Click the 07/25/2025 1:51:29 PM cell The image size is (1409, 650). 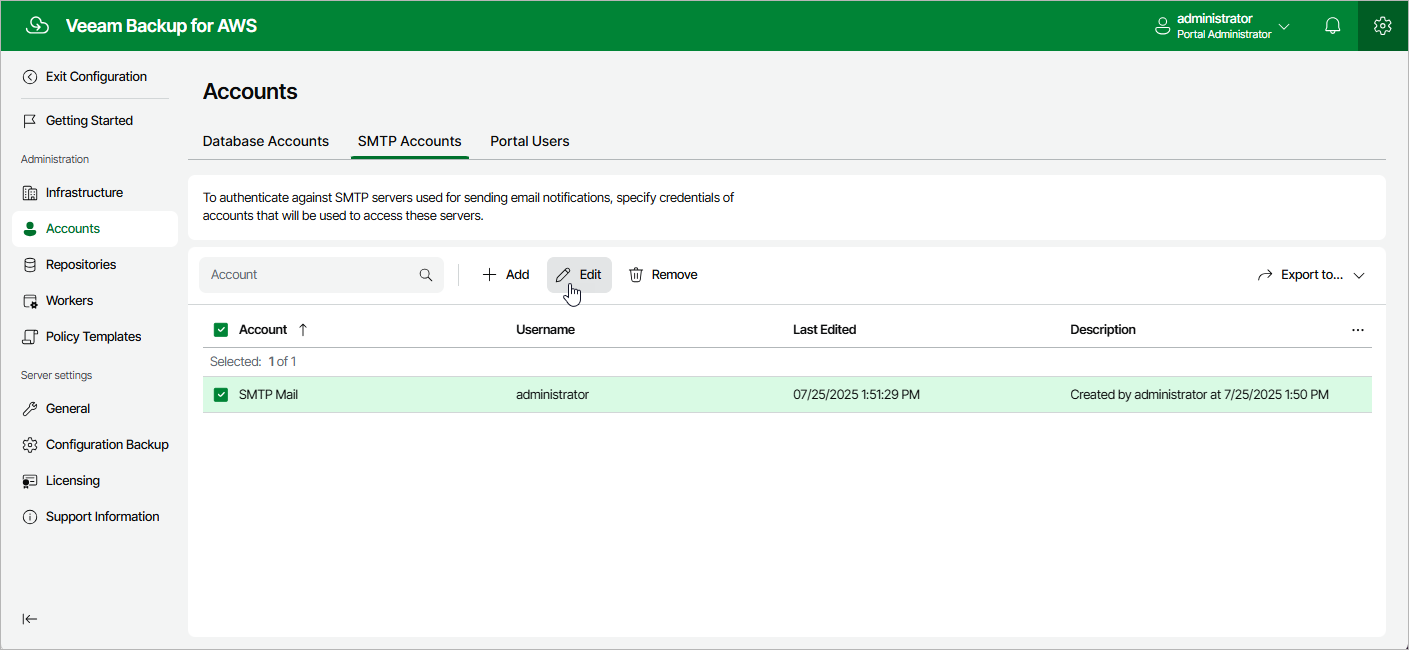click(x=856, y=395)
